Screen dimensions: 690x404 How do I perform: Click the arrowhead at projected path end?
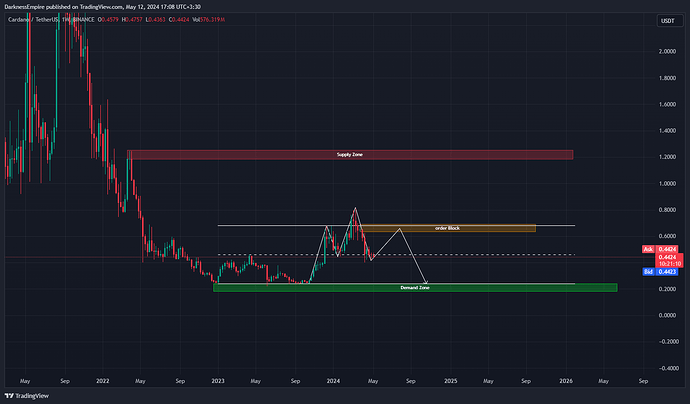(x=426, y=283)
